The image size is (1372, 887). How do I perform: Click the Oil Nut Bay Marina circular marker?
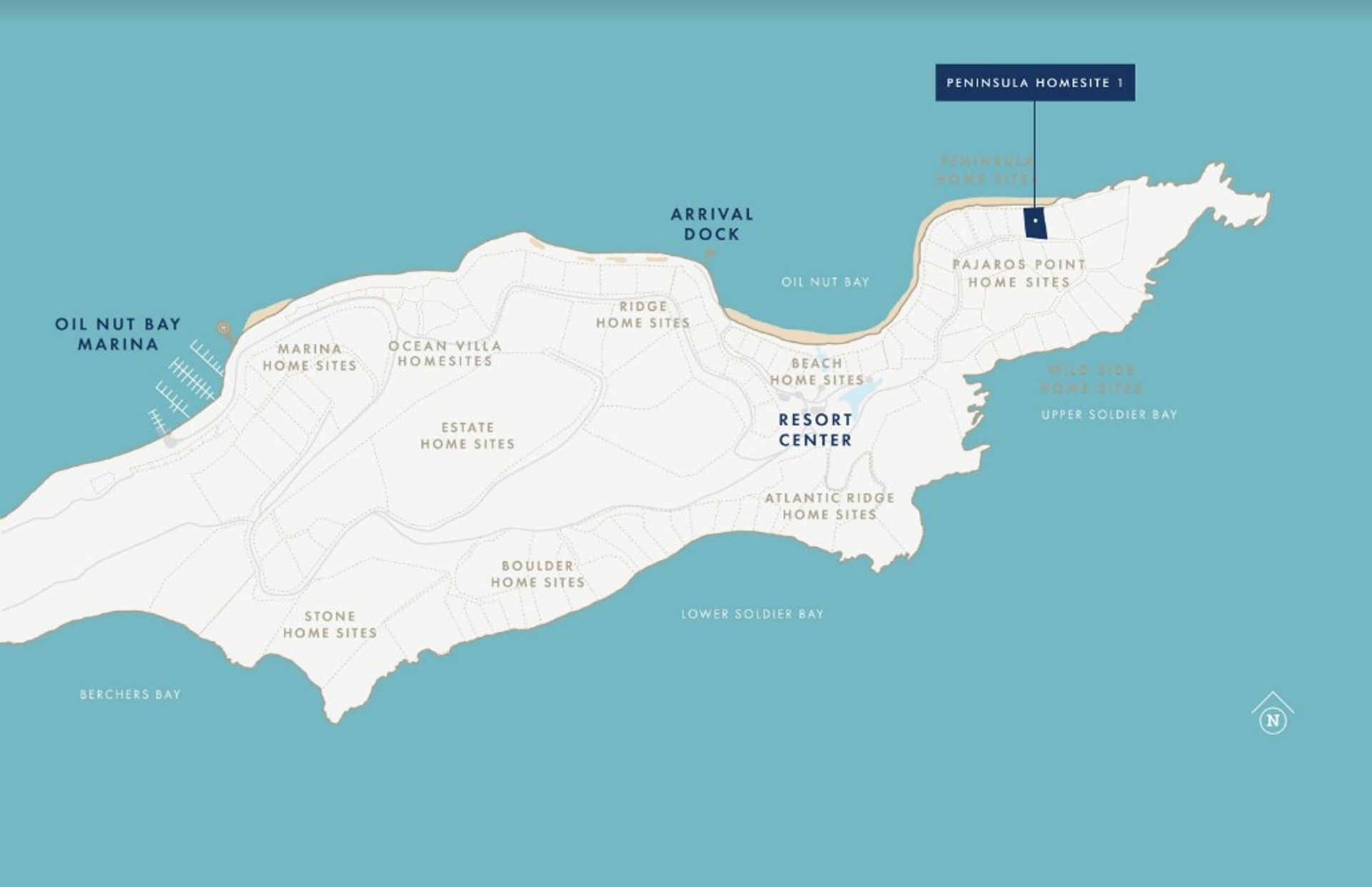(224, 328)
